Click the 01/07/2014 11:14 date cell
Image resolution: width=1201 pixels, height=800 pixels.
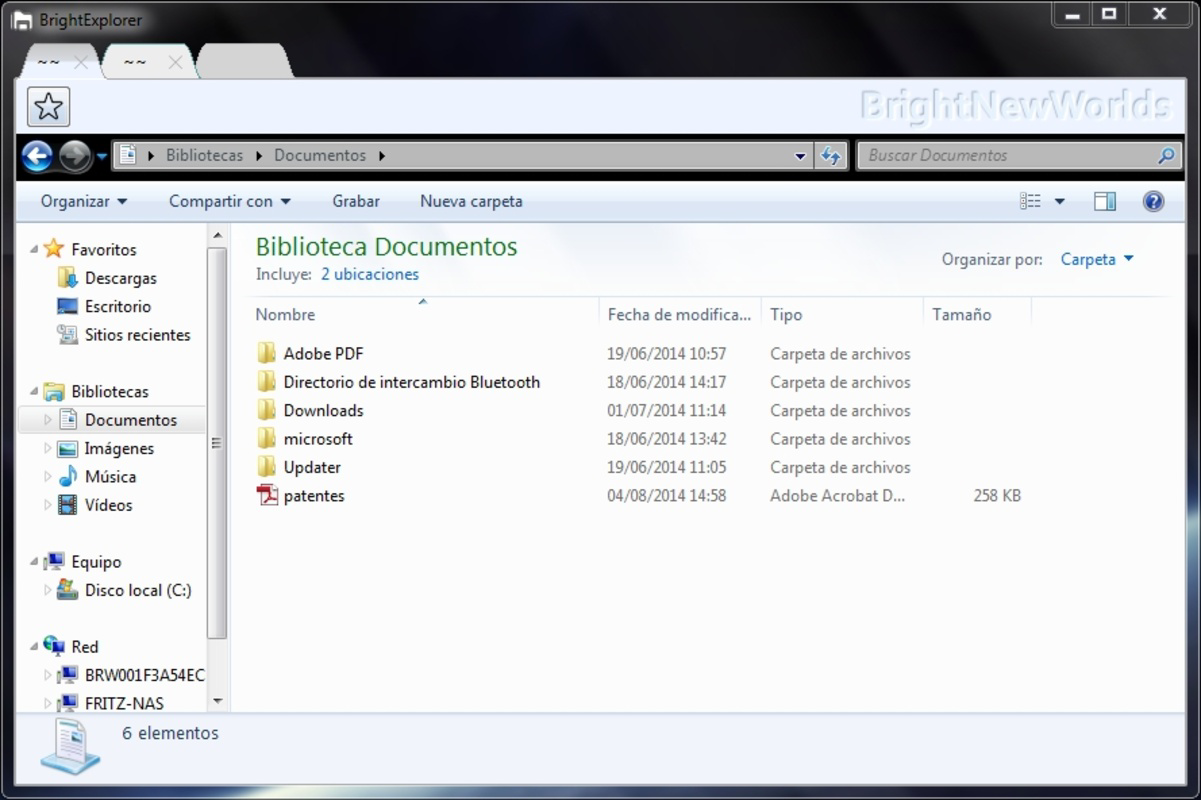coord(666,410)
